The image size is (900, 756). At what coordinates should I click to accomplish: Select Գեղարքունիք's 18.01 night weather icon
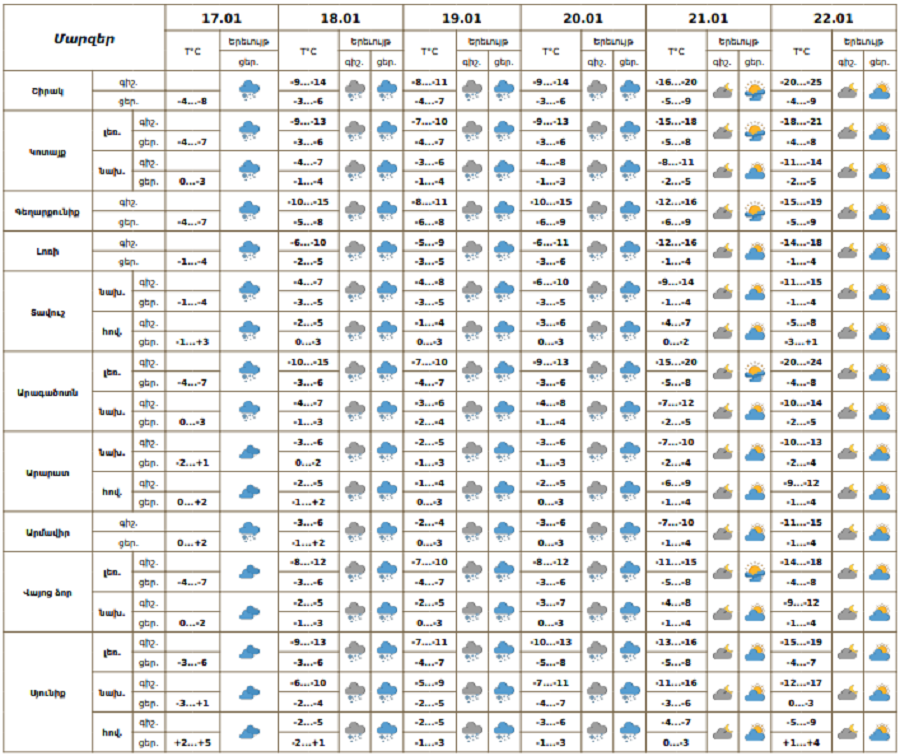355,211
